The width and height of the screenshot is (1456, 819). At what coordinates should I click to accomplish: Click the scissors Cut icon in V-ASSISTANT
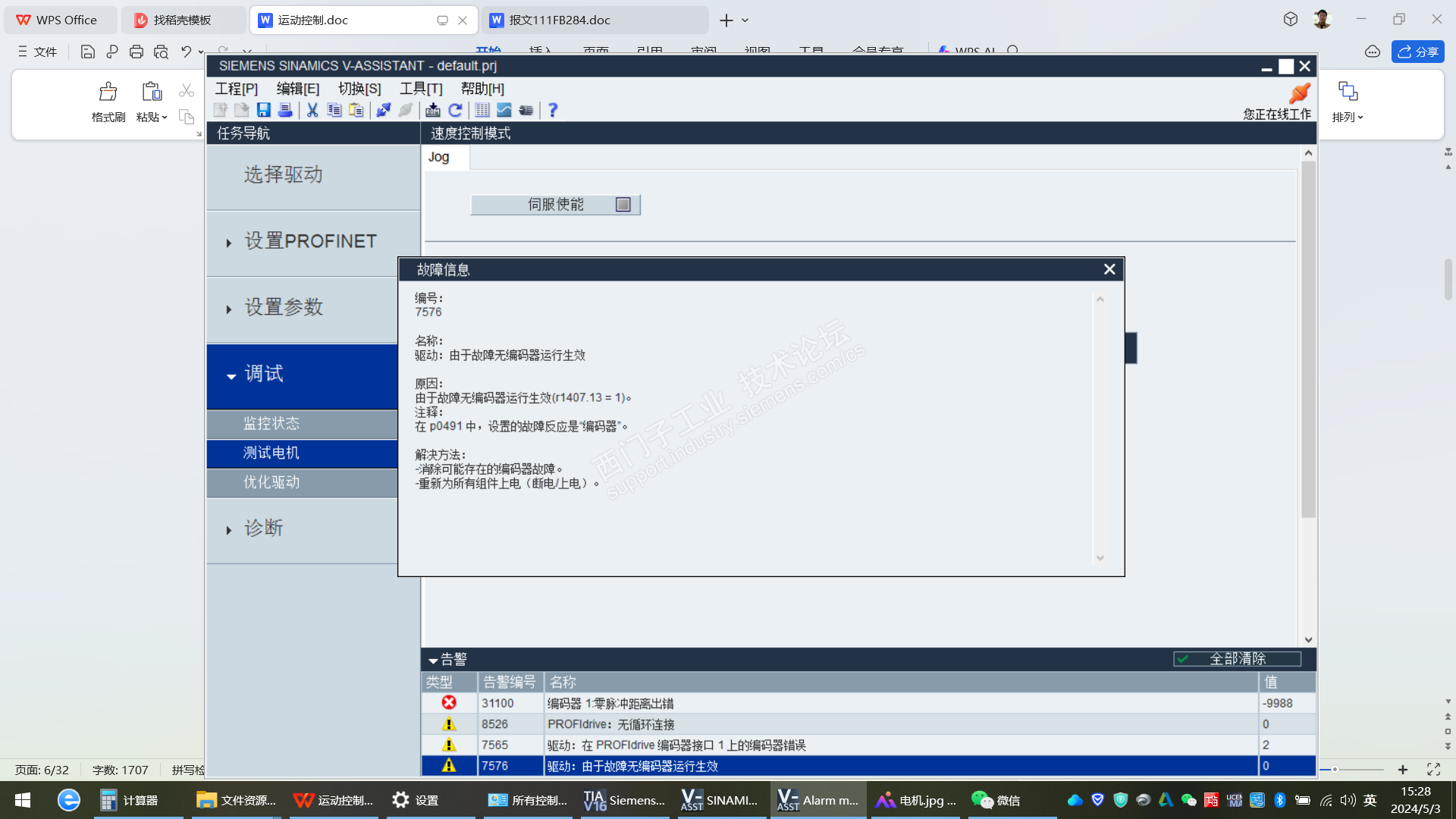click(312, 111)
